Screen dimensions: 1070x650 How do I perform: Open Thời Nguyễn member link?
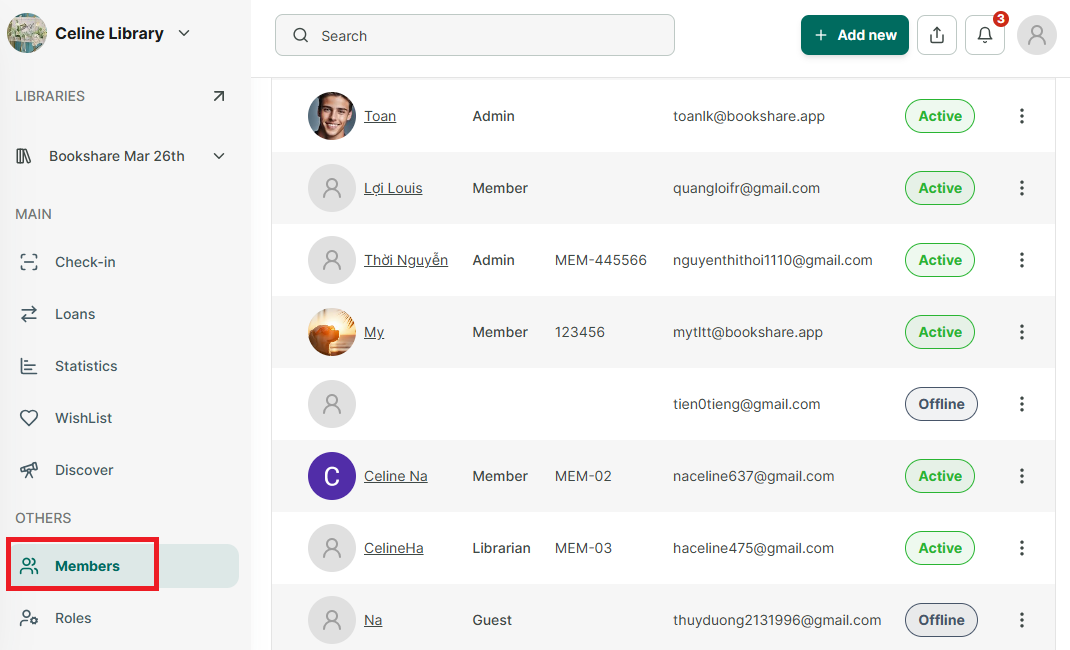pyautogui.click(x=406, y=260)
